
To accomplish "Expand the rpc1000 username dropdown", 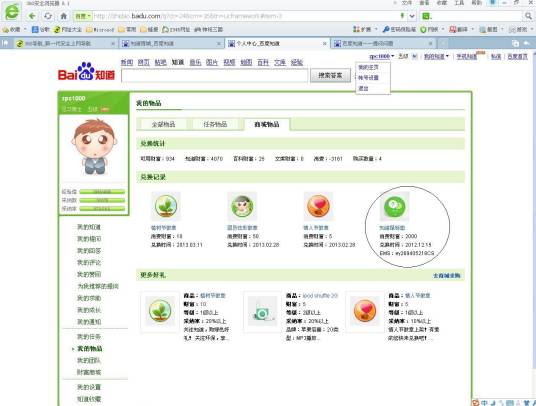I will point(381,56).
